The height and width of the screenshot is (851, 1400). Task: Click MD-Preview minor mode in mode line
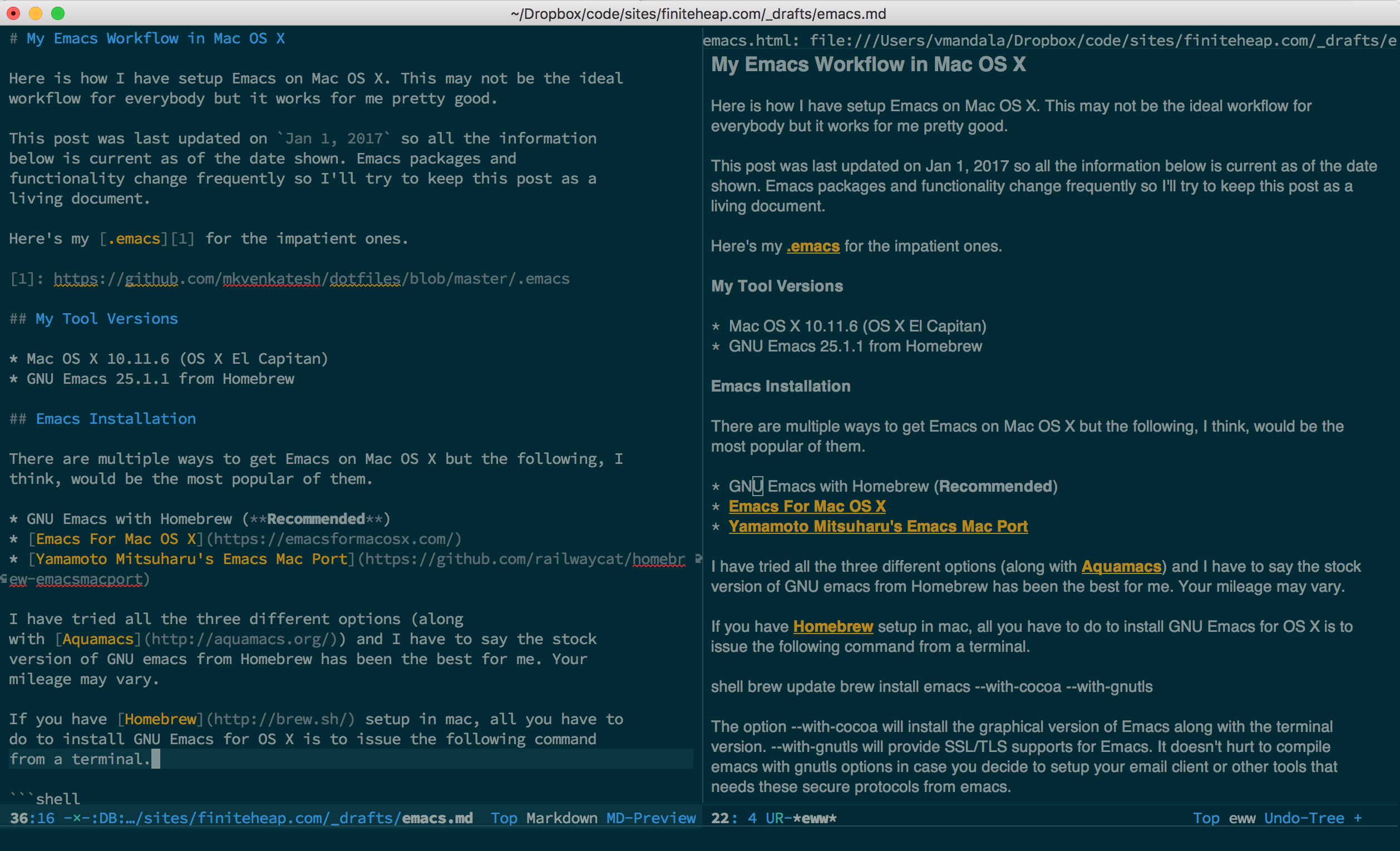tap(651, 818)
